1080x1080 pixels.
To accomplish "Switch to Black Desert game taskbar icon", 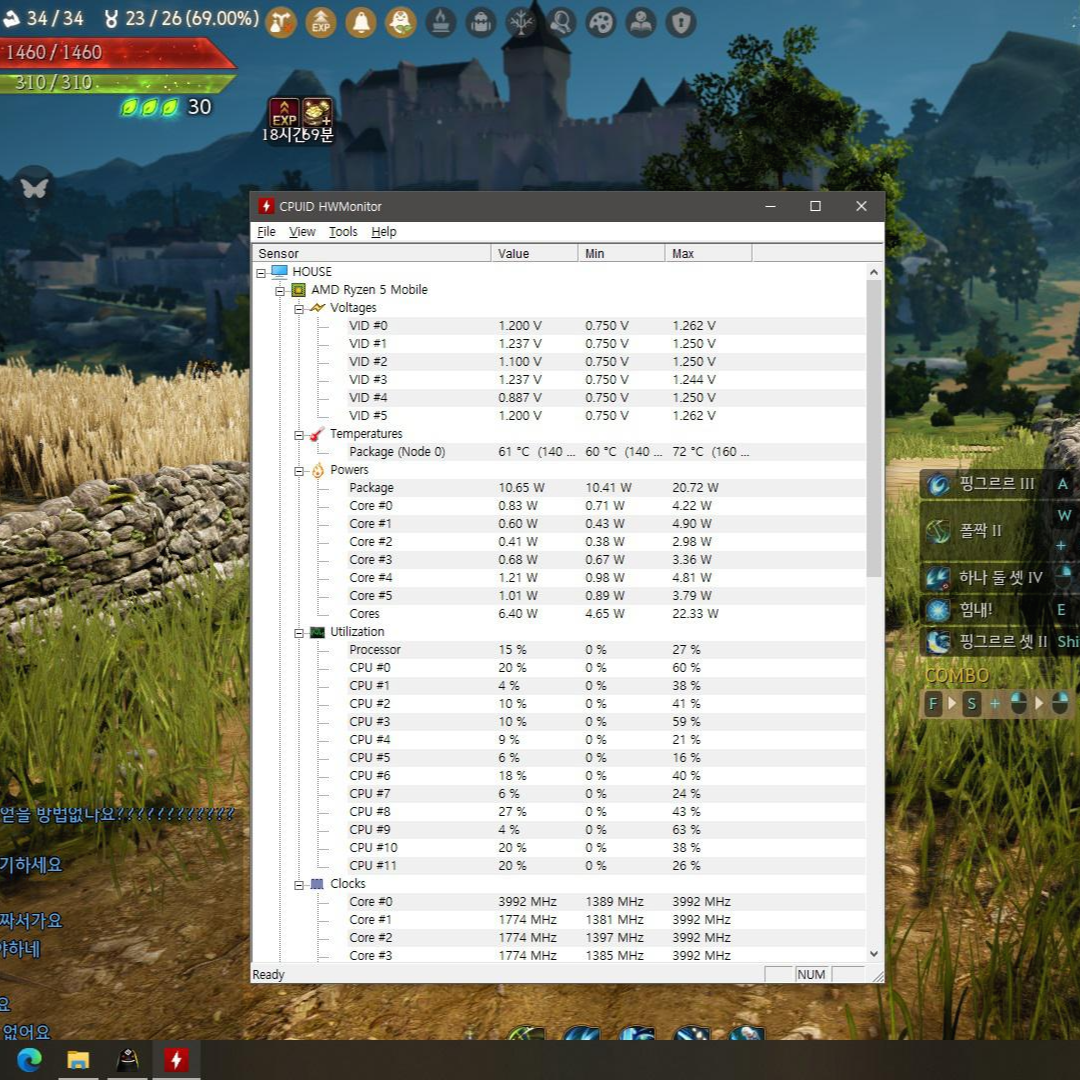I will point(127,1059).
